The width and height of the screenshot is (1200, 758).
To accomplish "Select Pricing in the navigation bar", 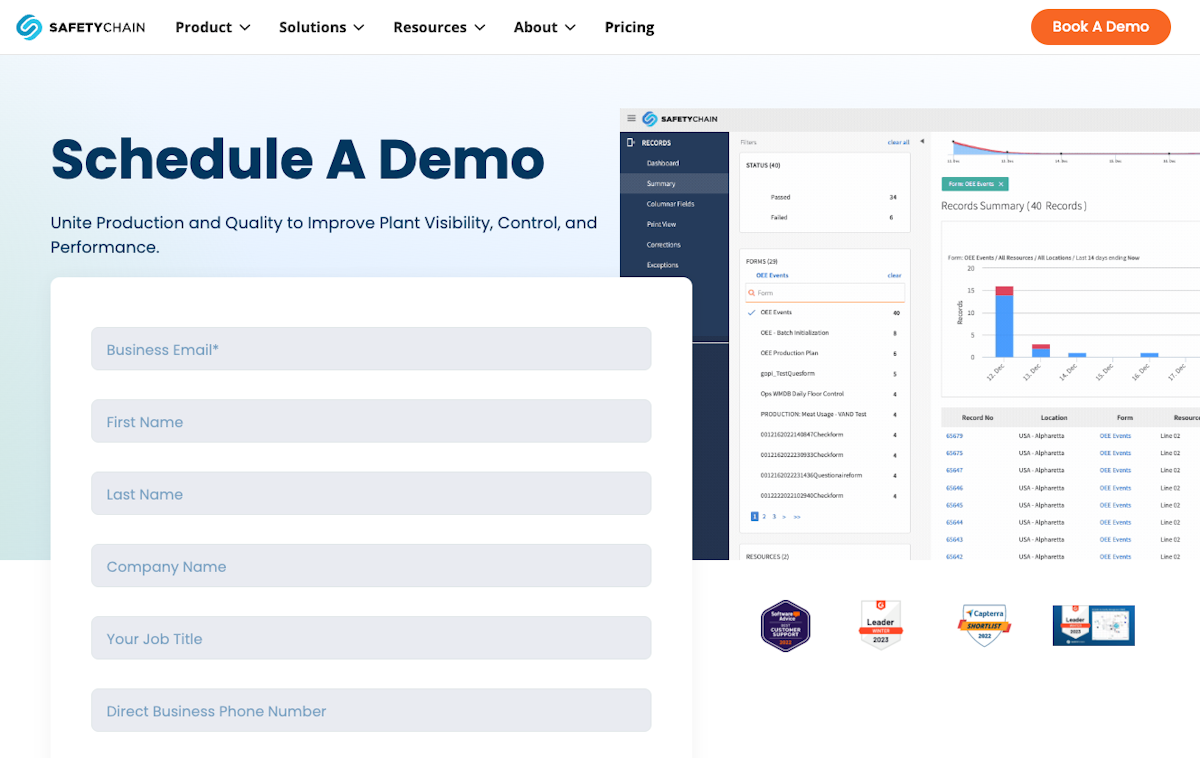I will 629,27.
